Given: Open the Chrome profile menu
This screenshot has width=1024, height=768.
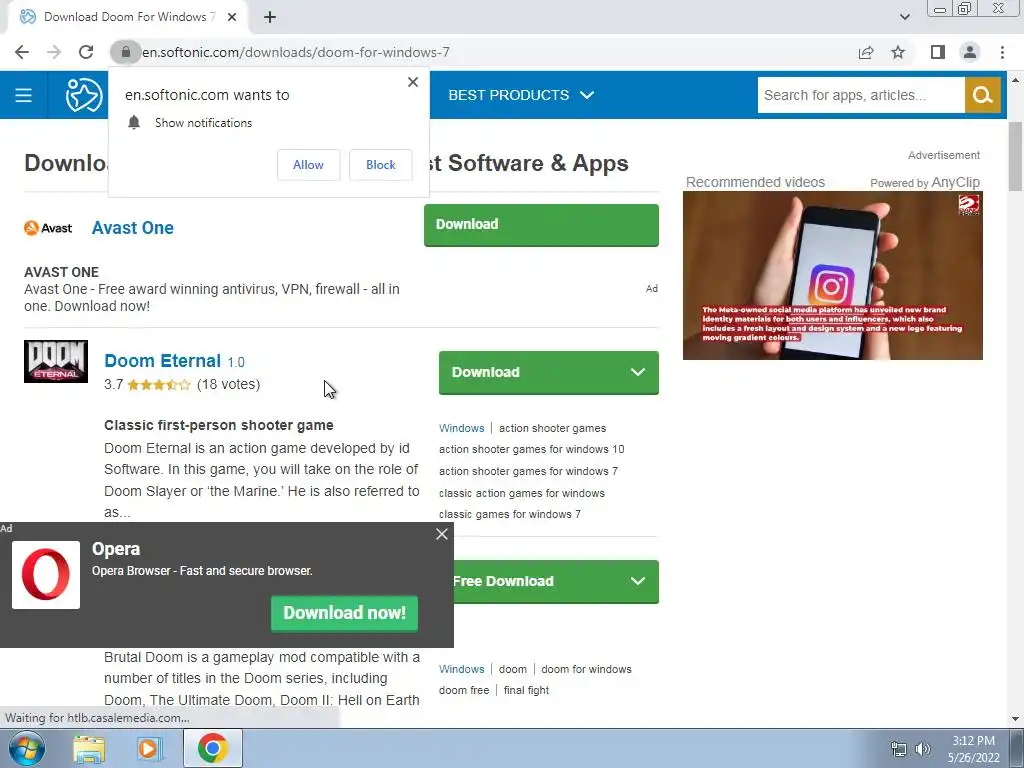Looking at the screenshot, I should (970, 52).
